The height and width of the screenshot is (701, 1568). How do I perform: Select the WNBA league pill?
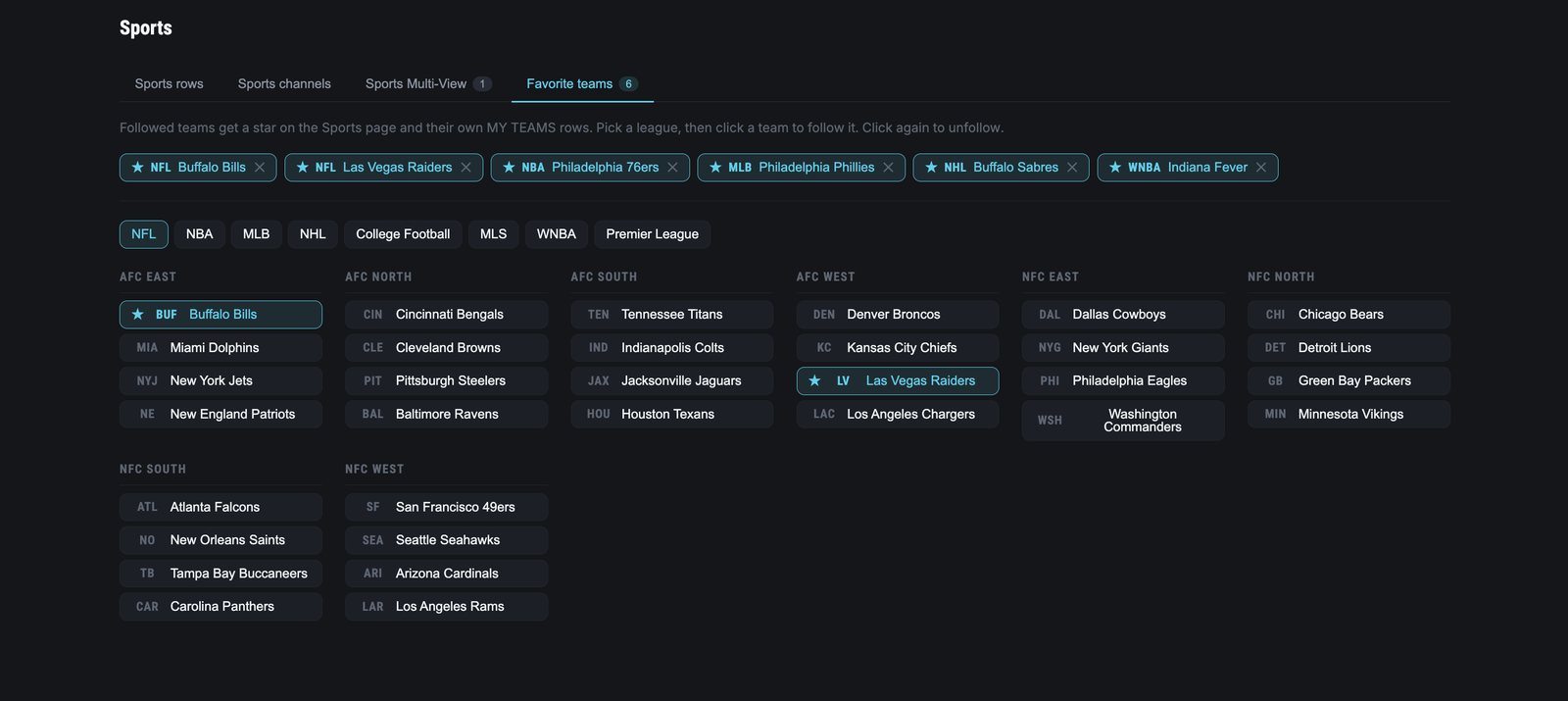[557, 234]
